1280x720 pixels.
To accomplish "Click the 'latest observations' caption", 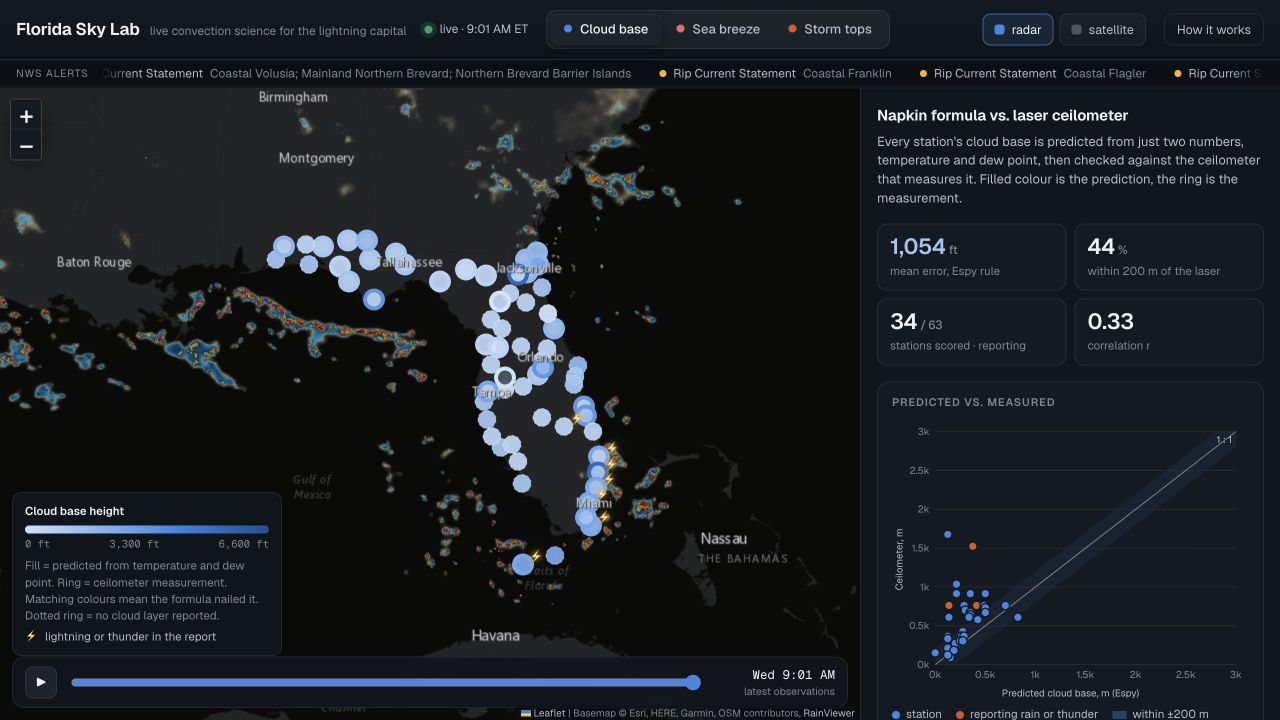I will pyautogui.click(x=789, y=692).
